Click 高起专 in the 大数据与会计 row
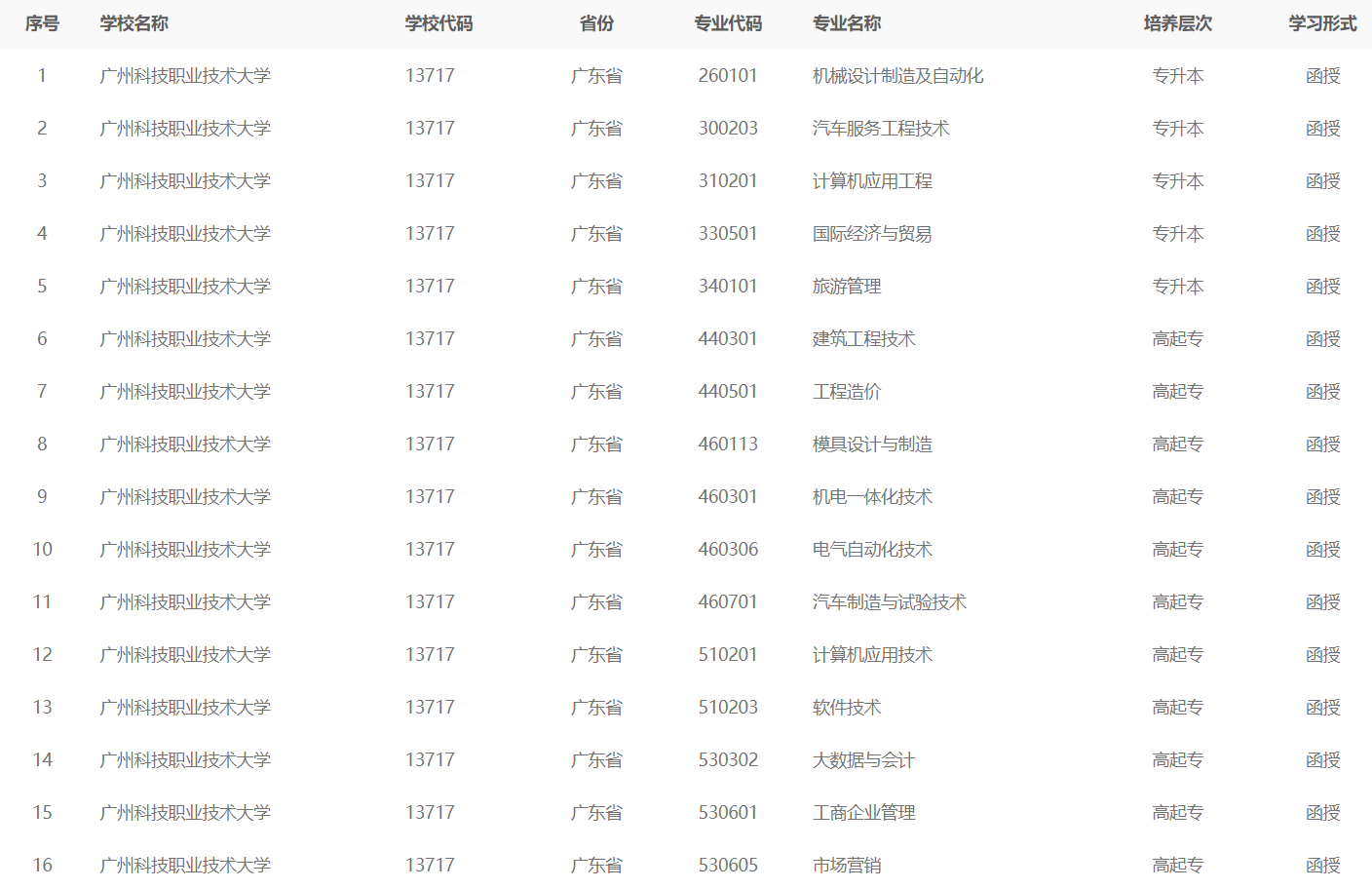 click(x=1178, y=760)
